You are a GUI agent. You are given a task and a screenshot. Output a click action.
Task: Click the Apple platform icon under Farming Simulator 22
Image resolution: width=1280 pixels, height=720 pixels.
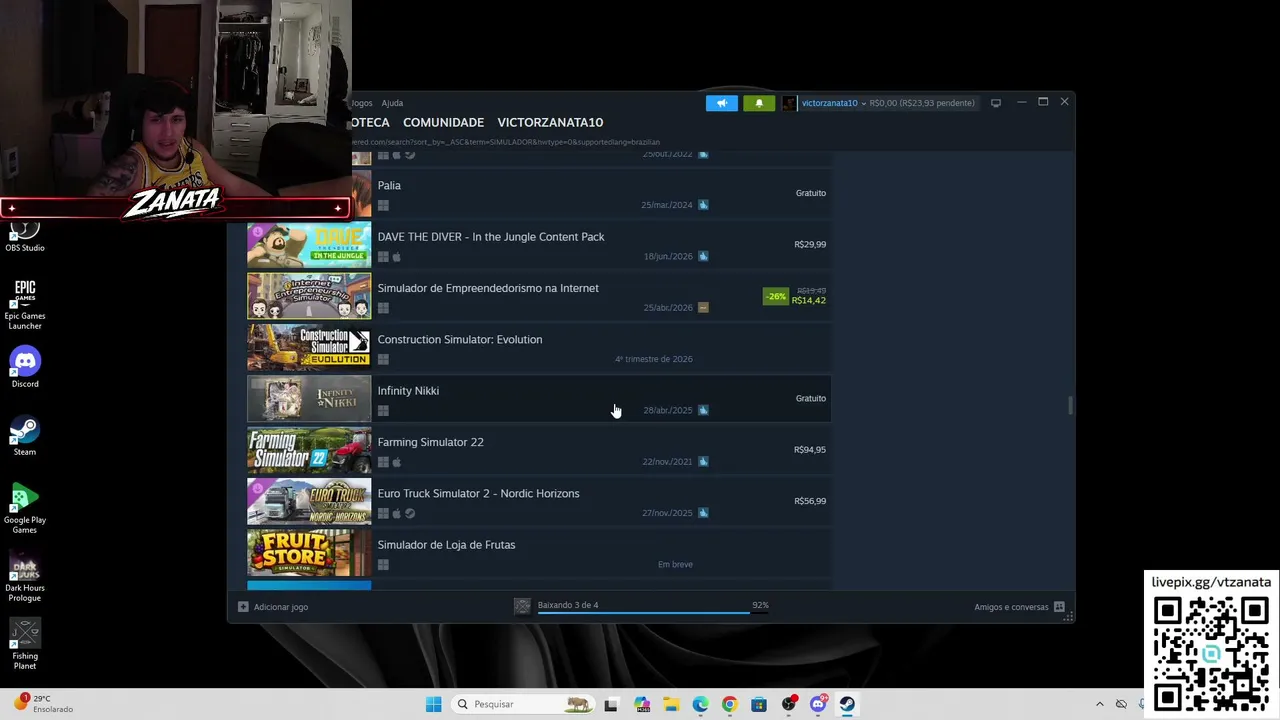click(397, 462)
